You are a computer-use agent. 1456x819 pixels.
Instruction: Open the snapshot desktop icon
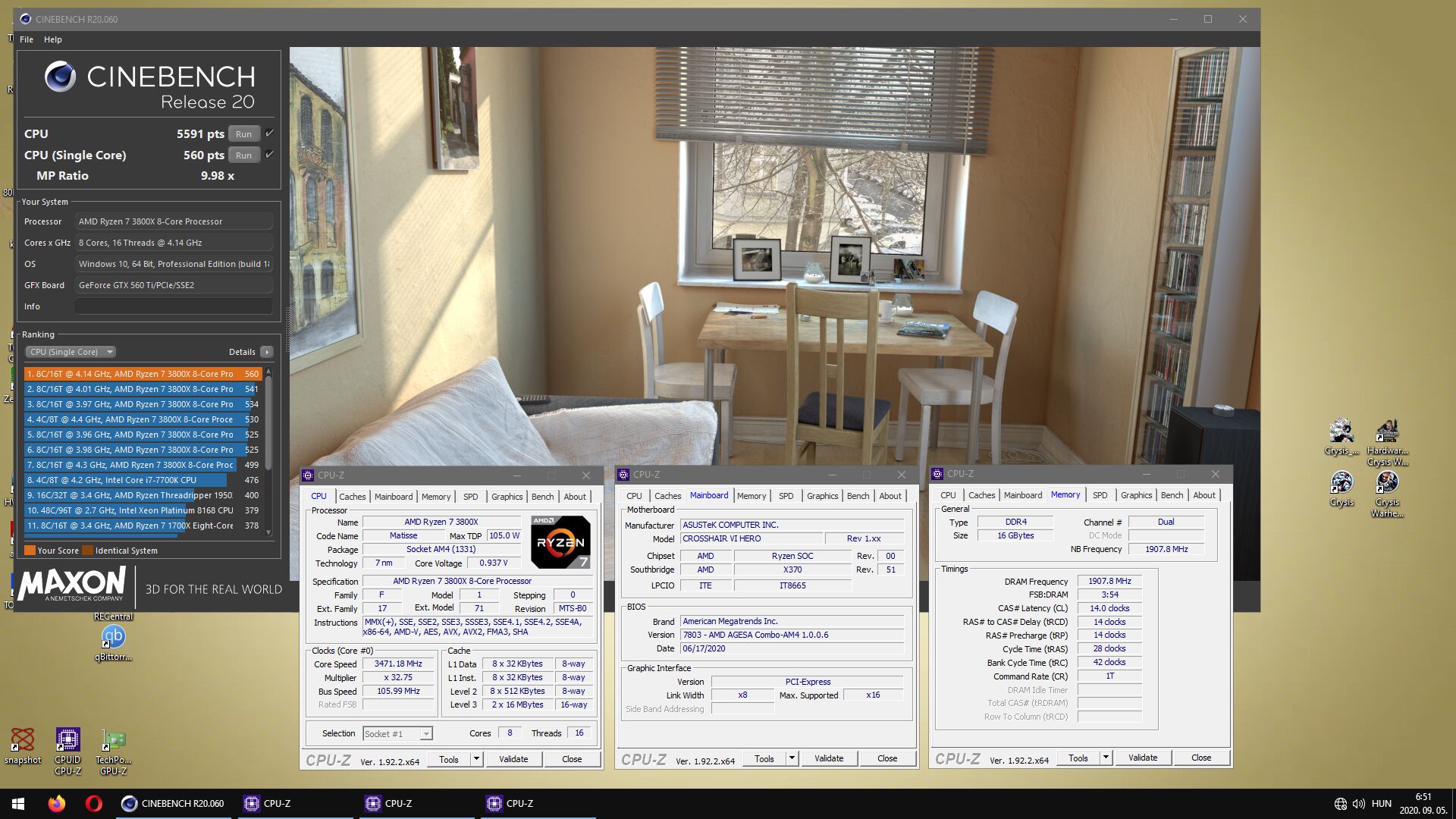pyautogui.click(x=23, y=740)
